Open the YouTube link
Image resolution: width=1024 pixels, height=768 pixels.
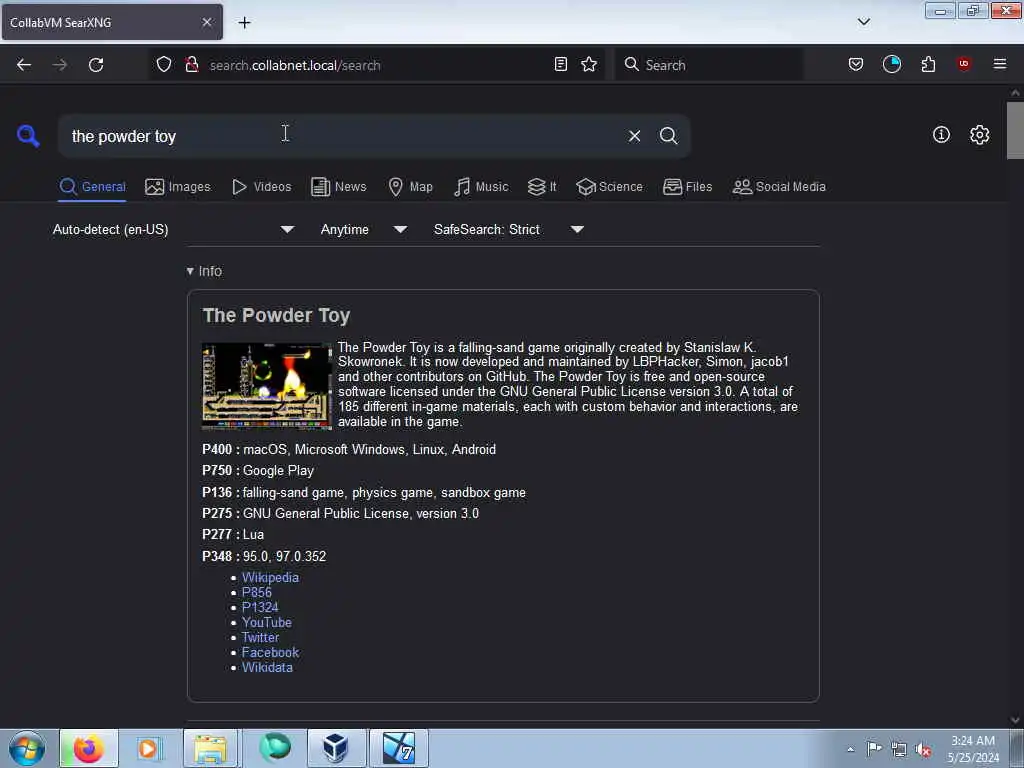266,622
